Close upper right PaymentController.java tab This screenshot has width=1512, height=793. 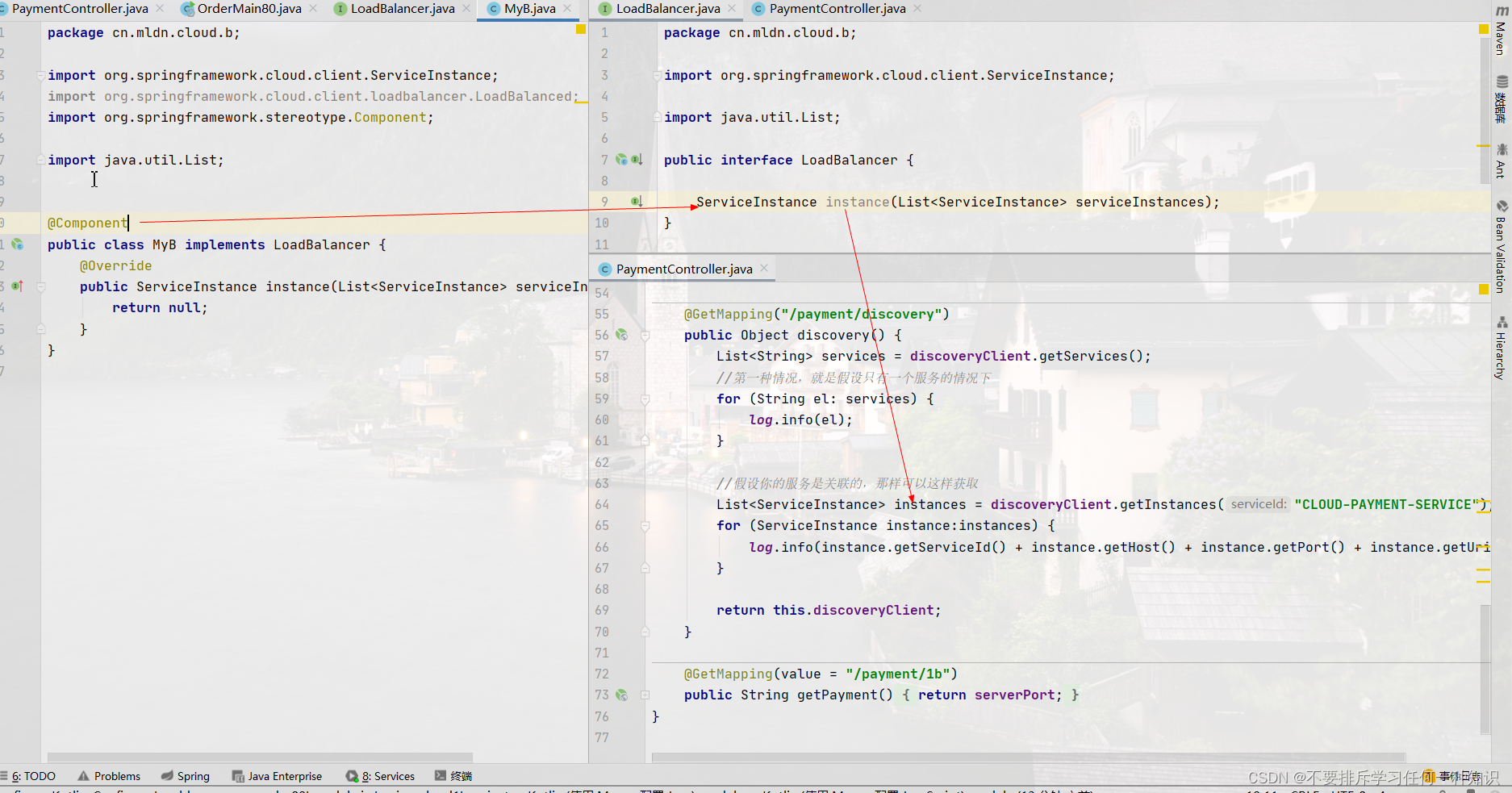click(917, 8)
